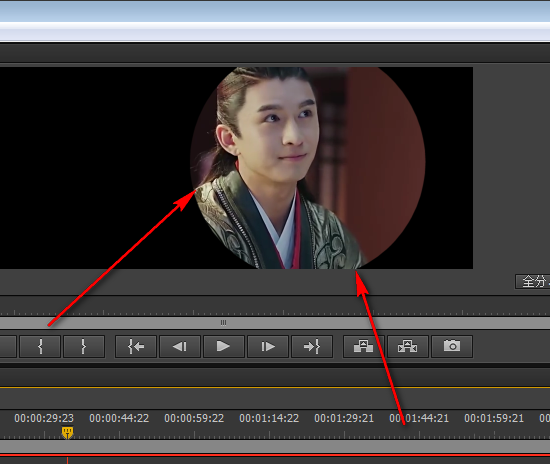Click the timeline horizontal zoom scrollbar
Screen dimensions: 550x464
[x=275, y=446]
